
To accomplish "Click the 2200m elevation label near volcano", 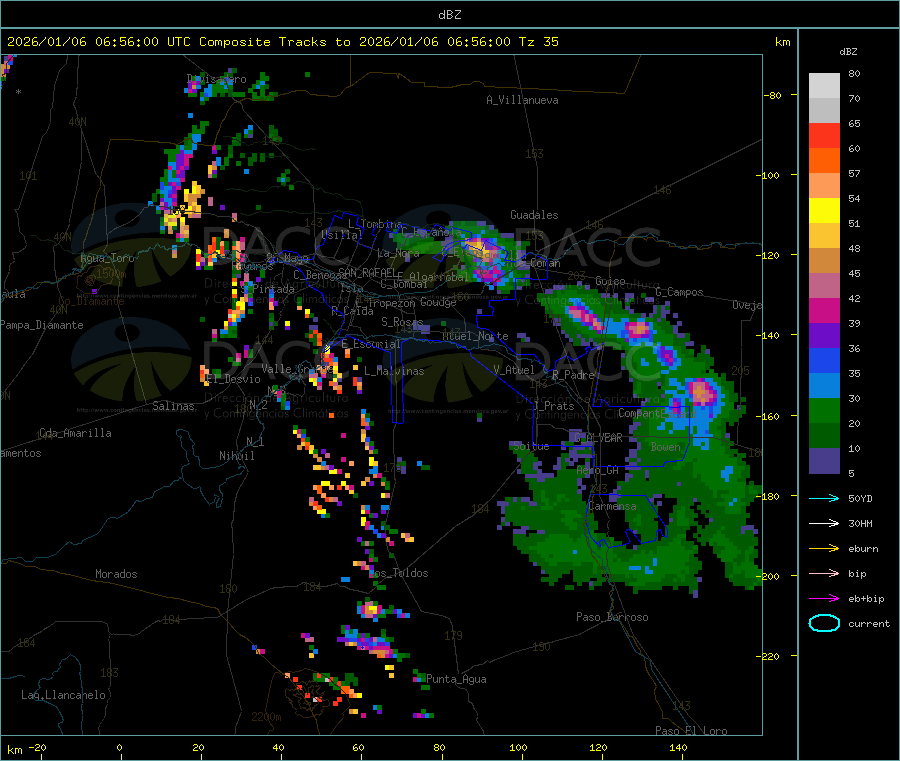I will pos(266,717).
